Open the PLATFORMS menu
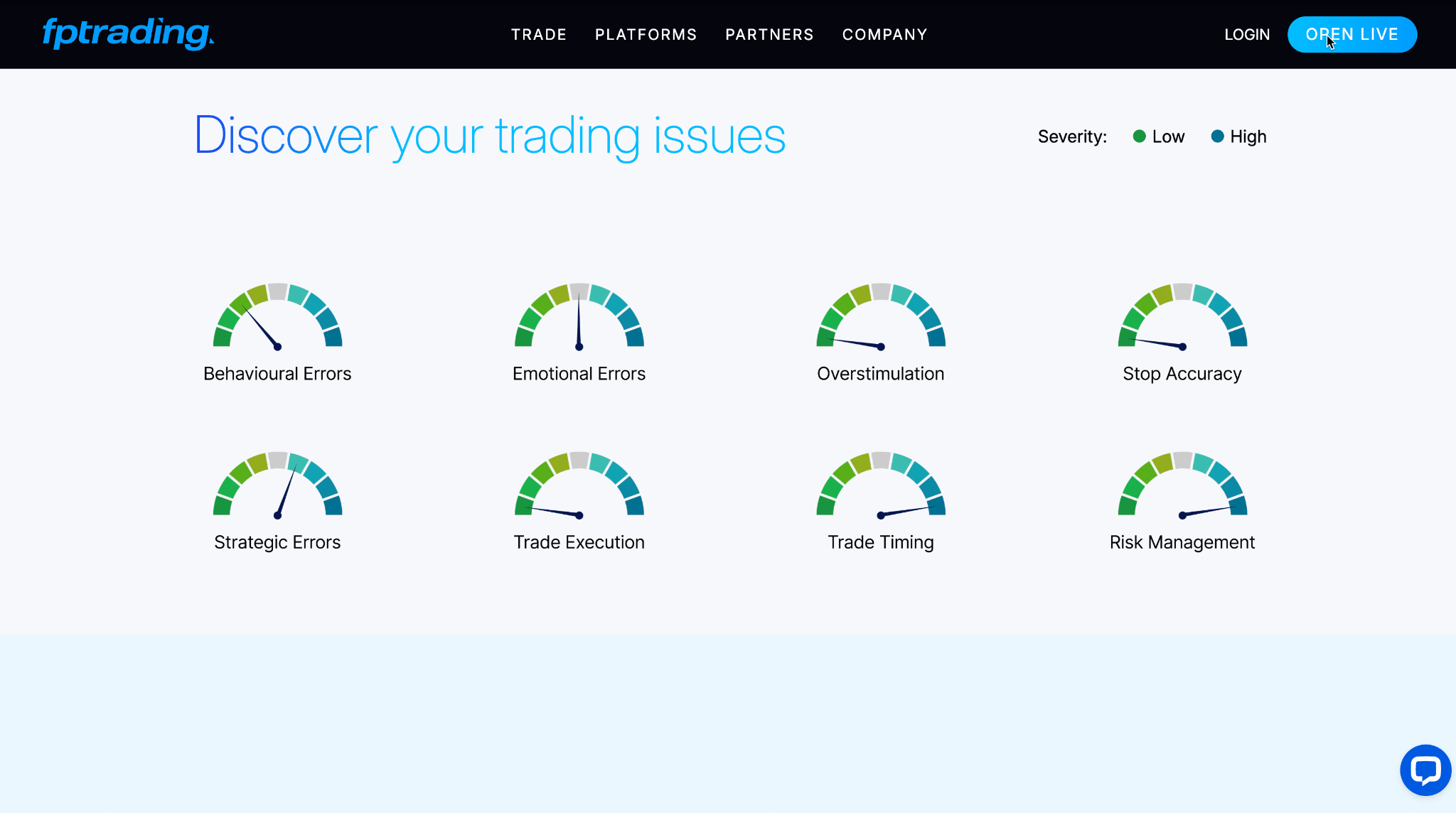 click(x=646, y=34)
